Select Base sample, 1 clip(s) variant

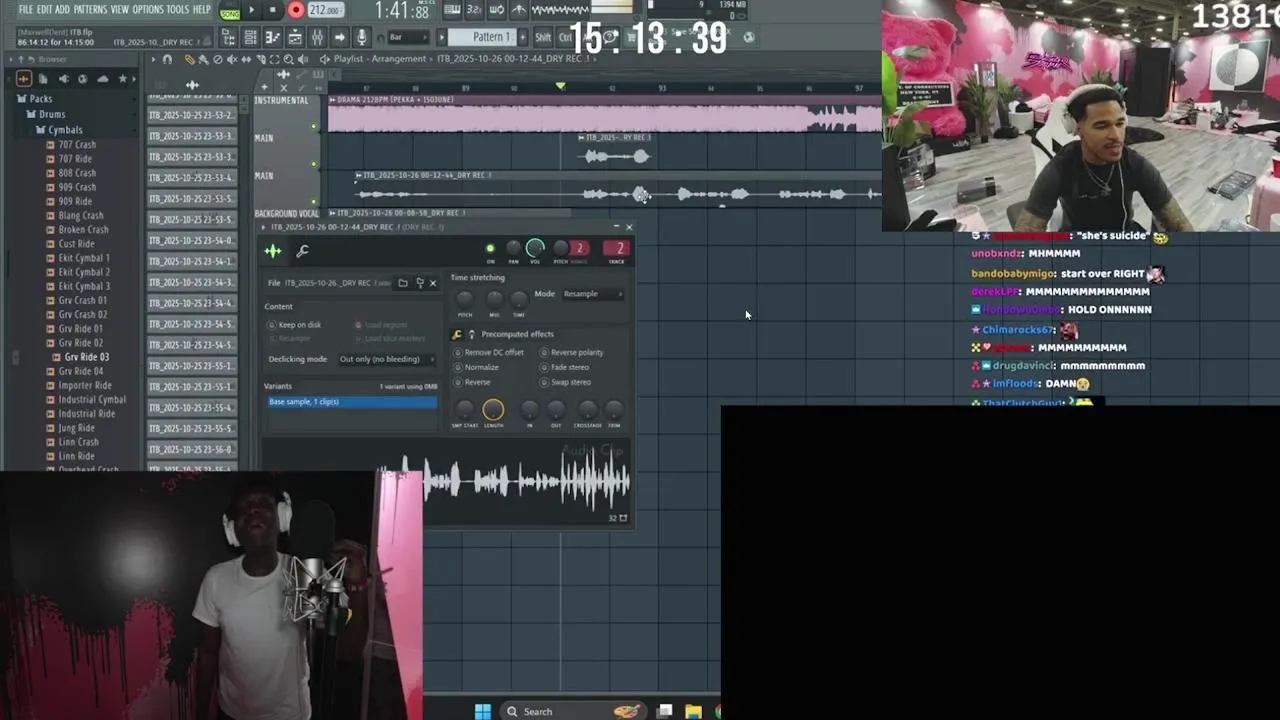point(351,402)
